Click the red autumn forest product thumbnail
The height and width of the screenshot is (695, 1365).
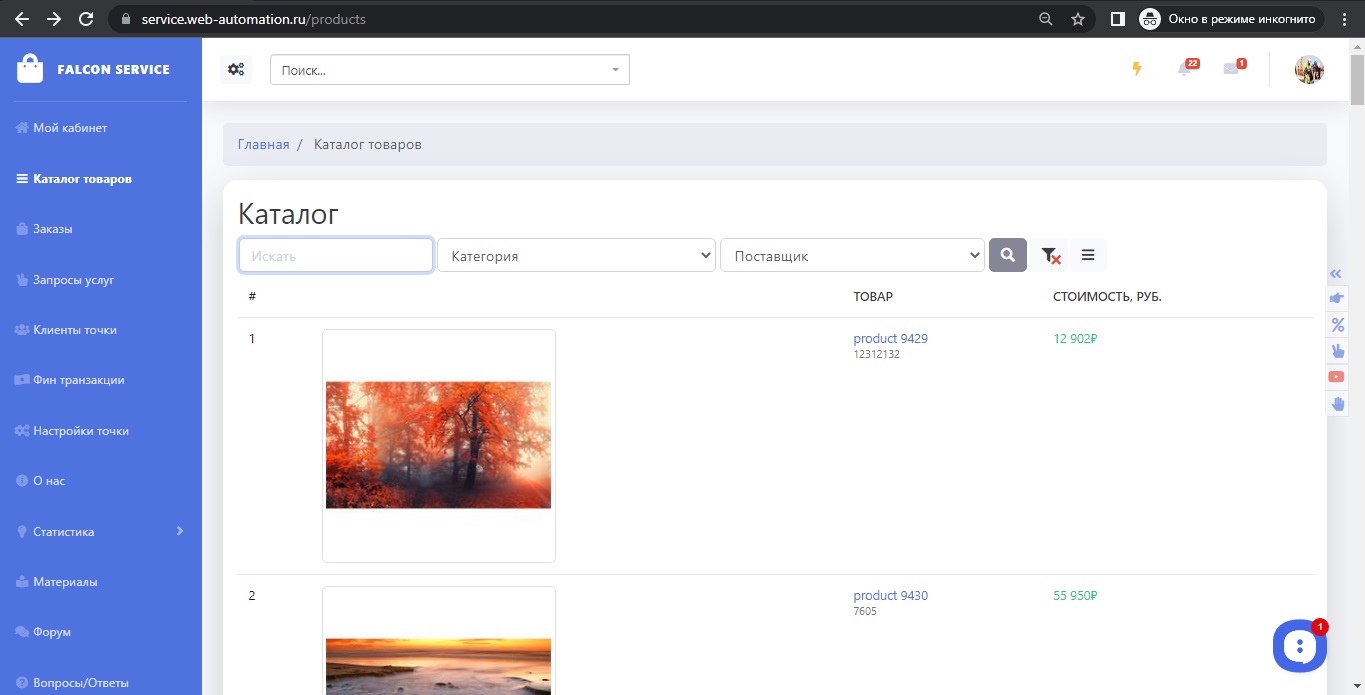[438, 445]
